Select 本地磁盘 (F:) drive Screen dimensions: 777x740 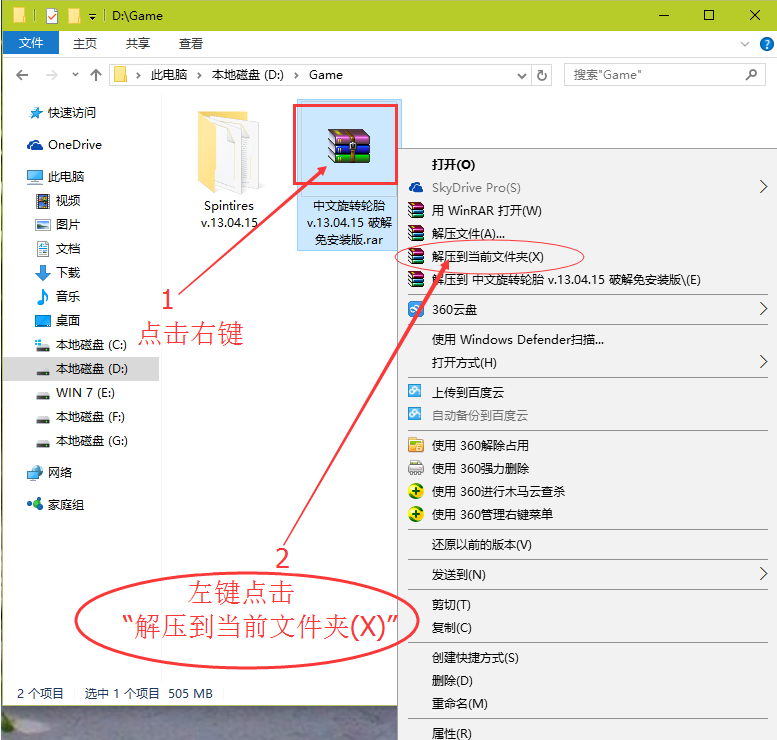point(80,417)
